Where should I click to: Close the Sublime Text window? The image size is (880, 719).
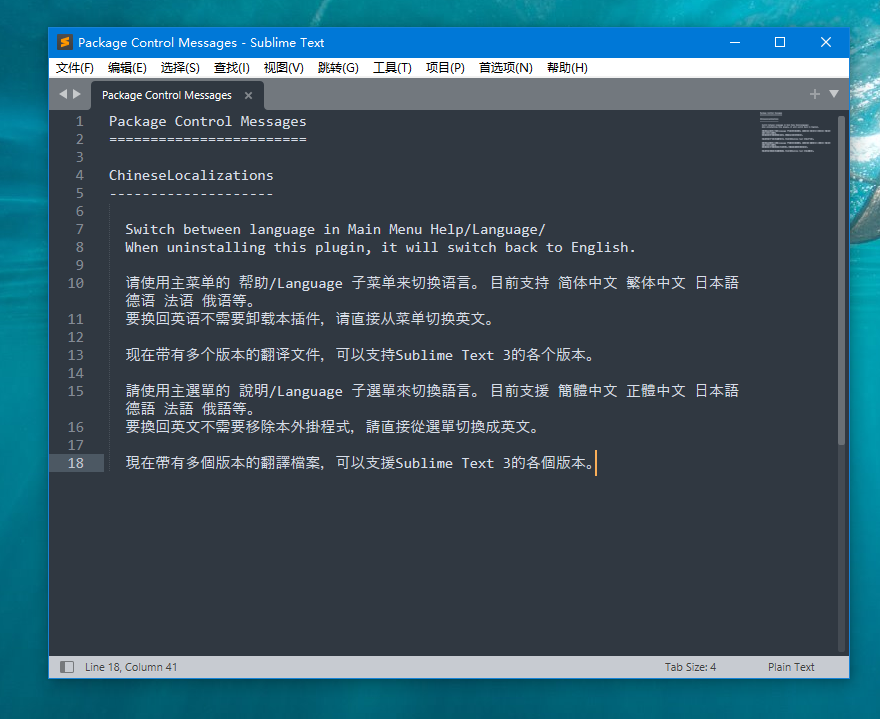coord(826,43)
